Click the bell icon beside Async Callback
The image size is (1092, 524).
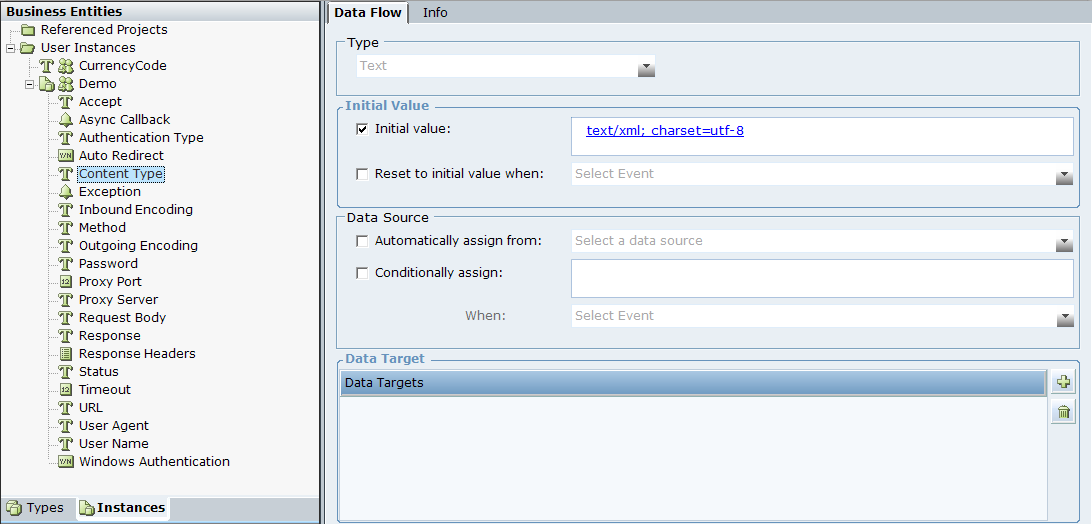click(x=66, y=120)
